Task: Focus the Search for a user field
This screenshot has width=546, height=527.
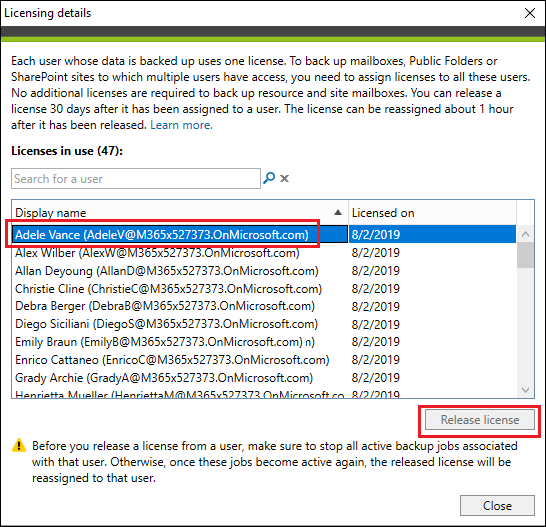Action: click(136, 179)
